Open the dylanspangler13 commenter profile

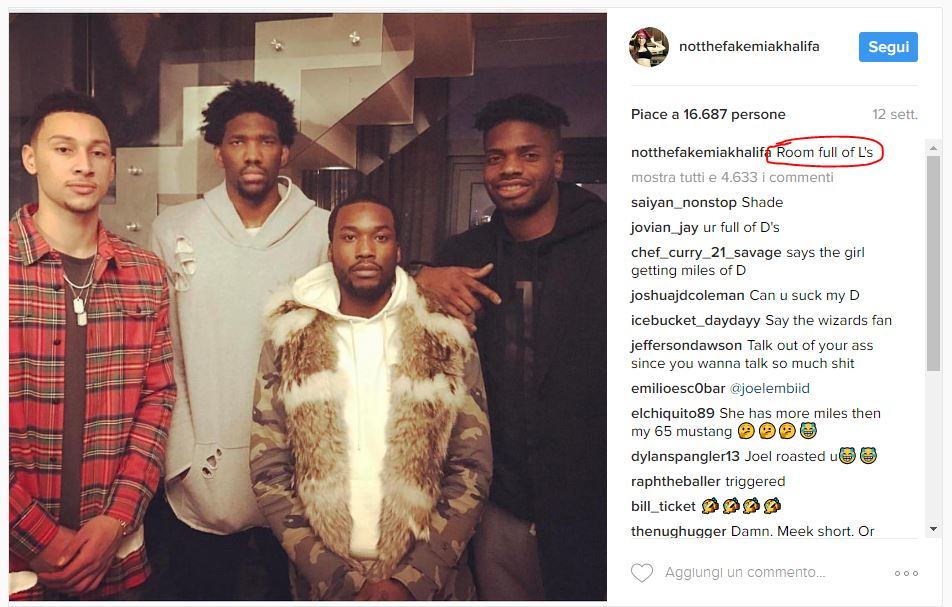pos(685,456)
